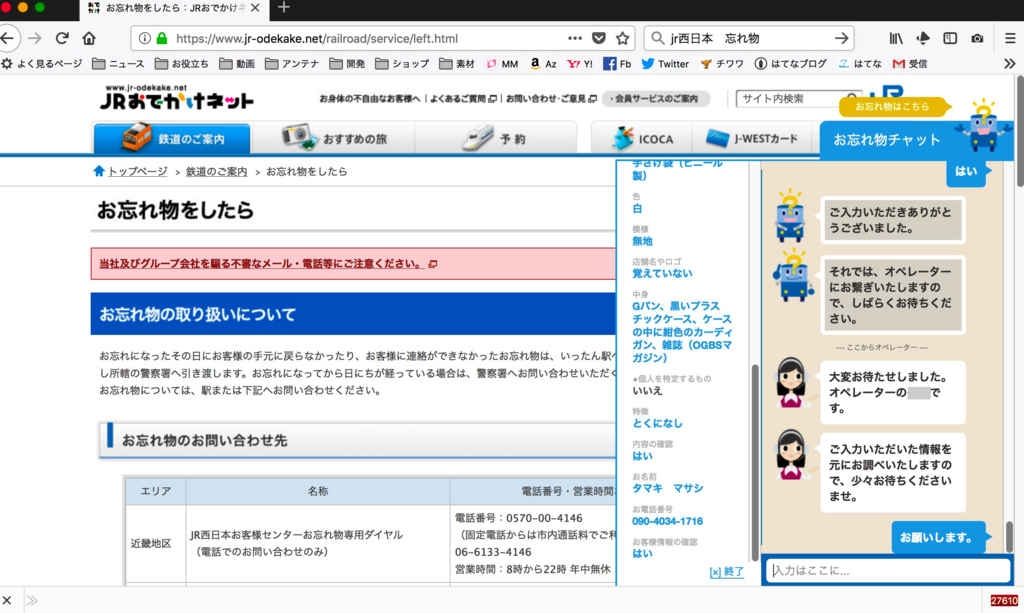Open a new tab with plus button
The height and width of the screenshot is (613, 1024).
coord(283,8)
